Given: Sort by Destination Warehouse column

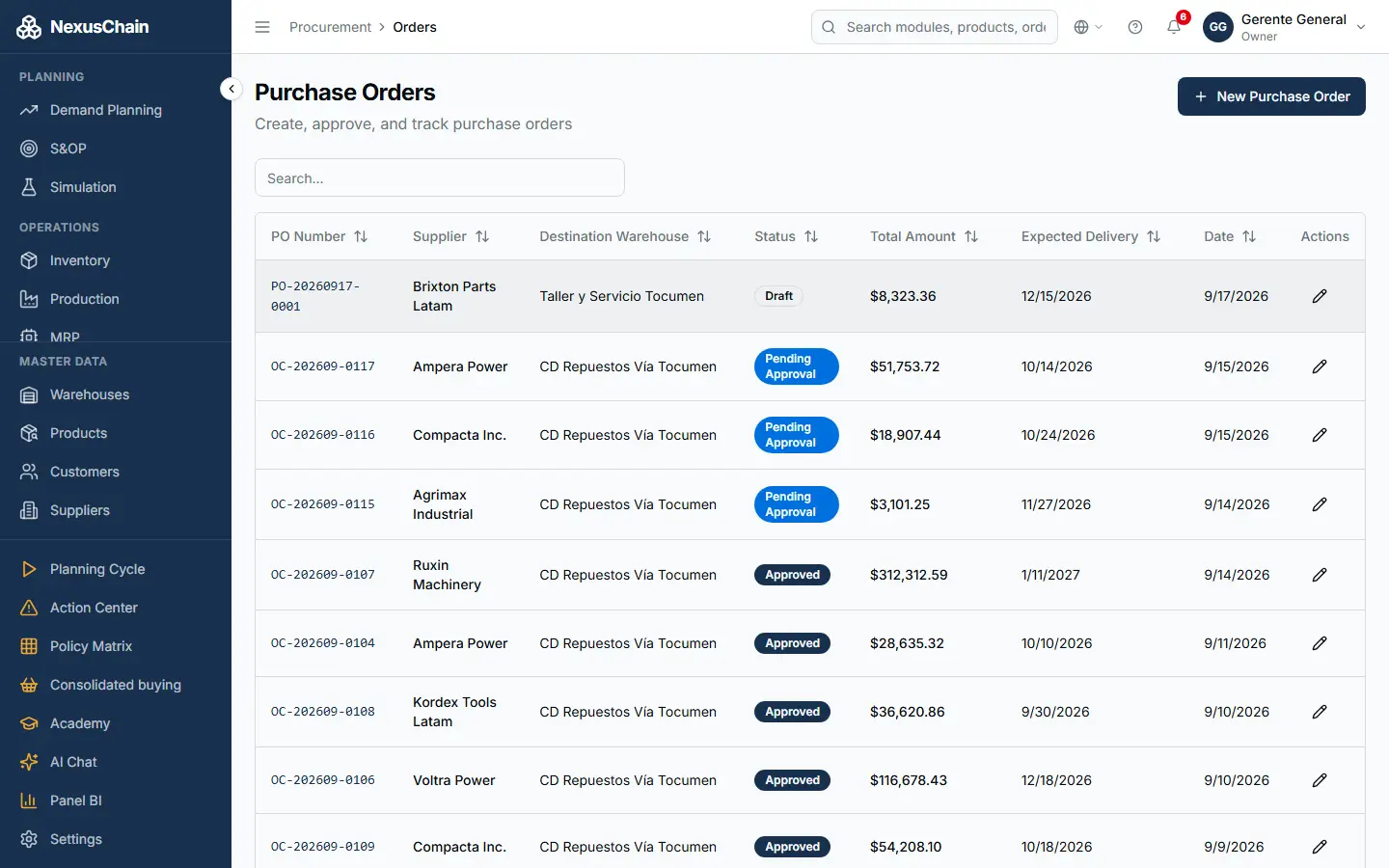Looking at the screenshot, I should 625,236.
